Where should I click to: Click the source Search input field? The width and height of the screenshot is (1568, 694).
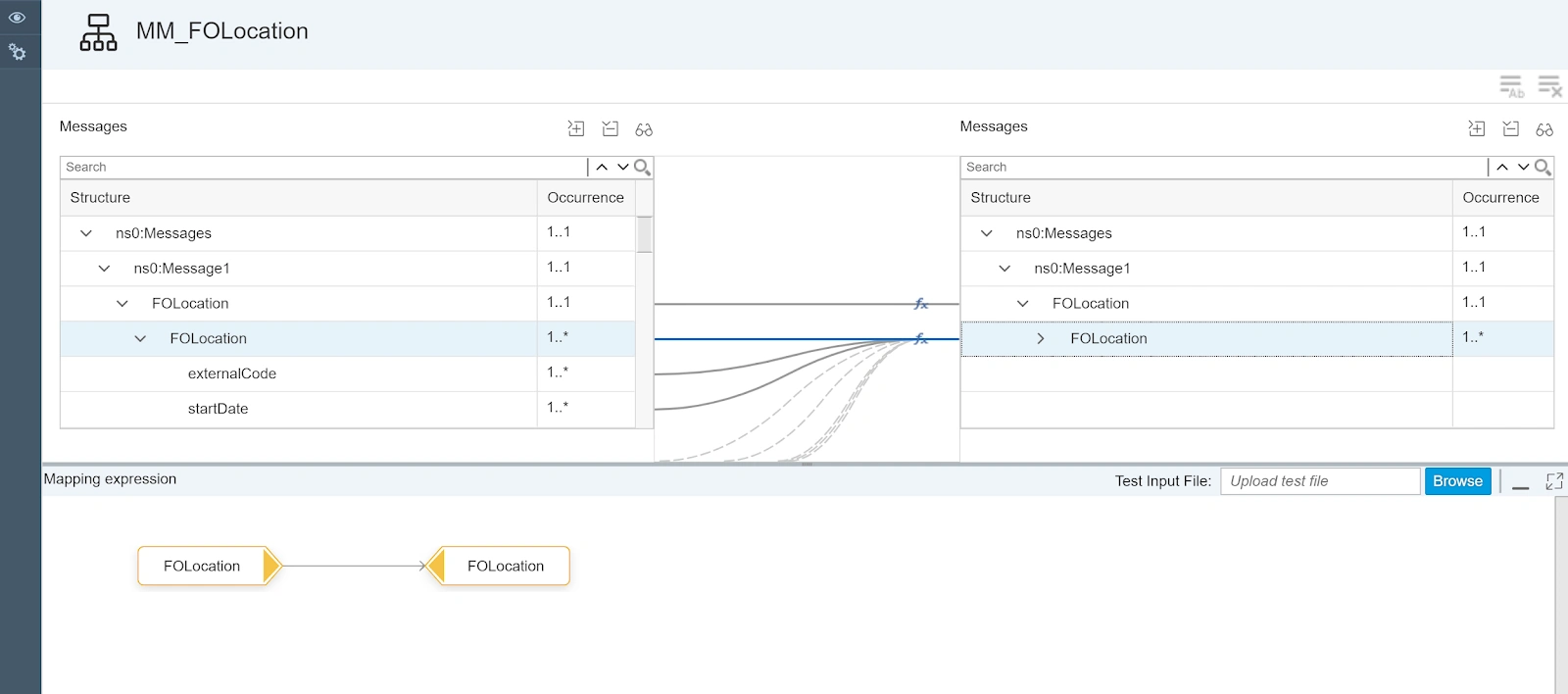[x=323, y=168]
